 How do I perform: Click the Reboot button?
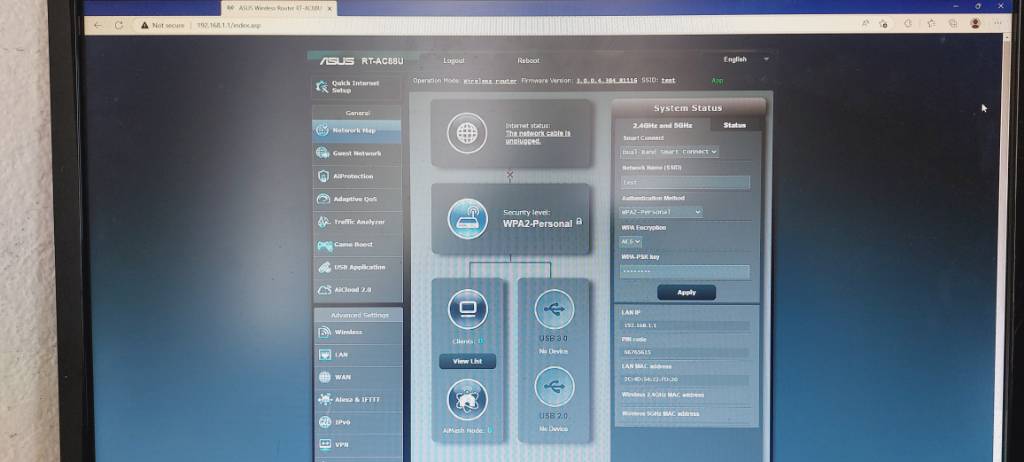528,60
